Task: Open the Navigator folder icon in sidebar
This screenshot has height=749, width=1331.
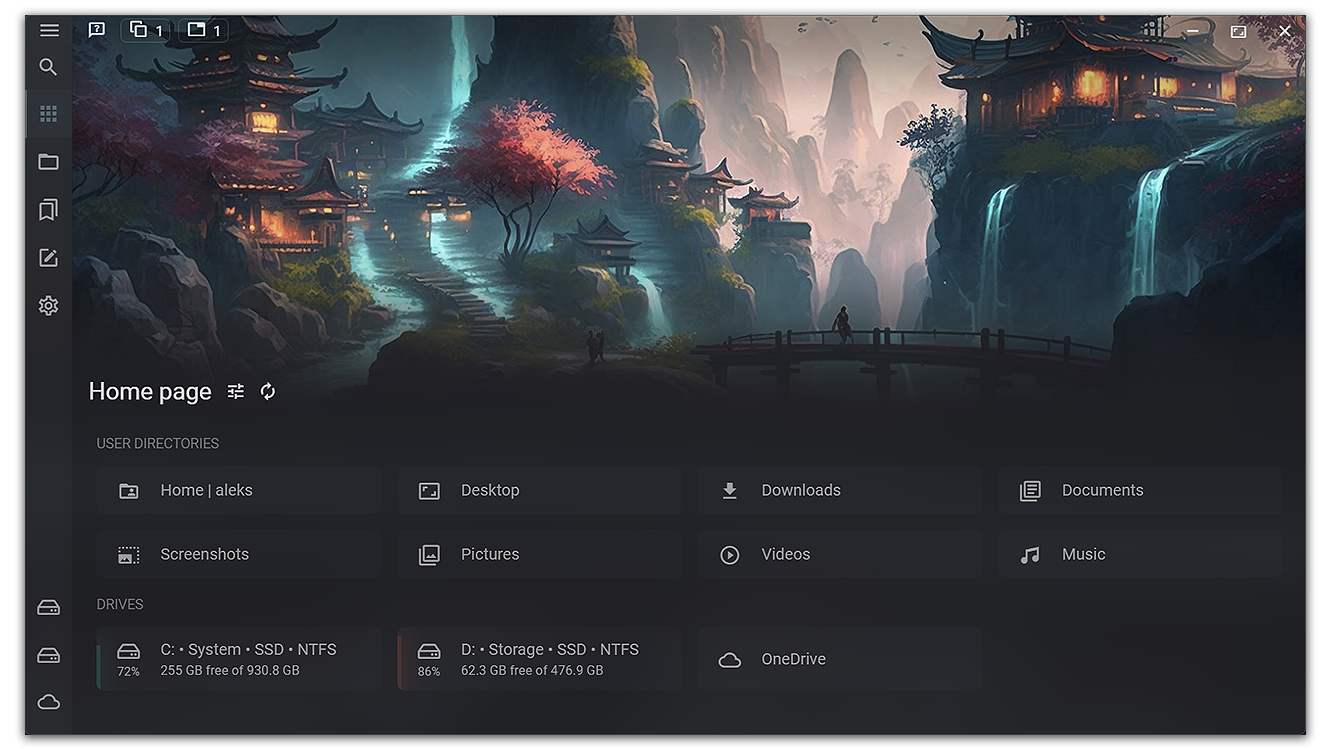Action: tap(48, 162)
